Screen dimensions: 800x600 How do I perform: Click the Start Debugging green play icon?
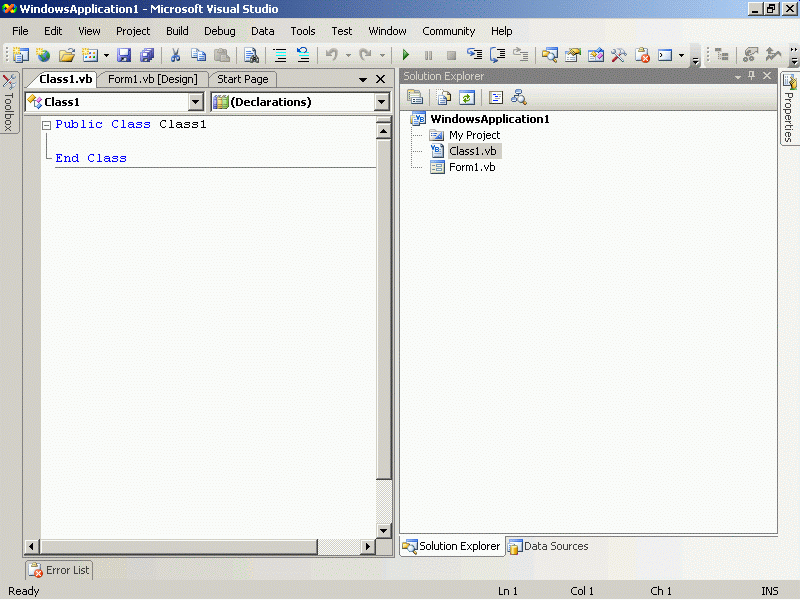pyautogui.click(x=406, y=56)
